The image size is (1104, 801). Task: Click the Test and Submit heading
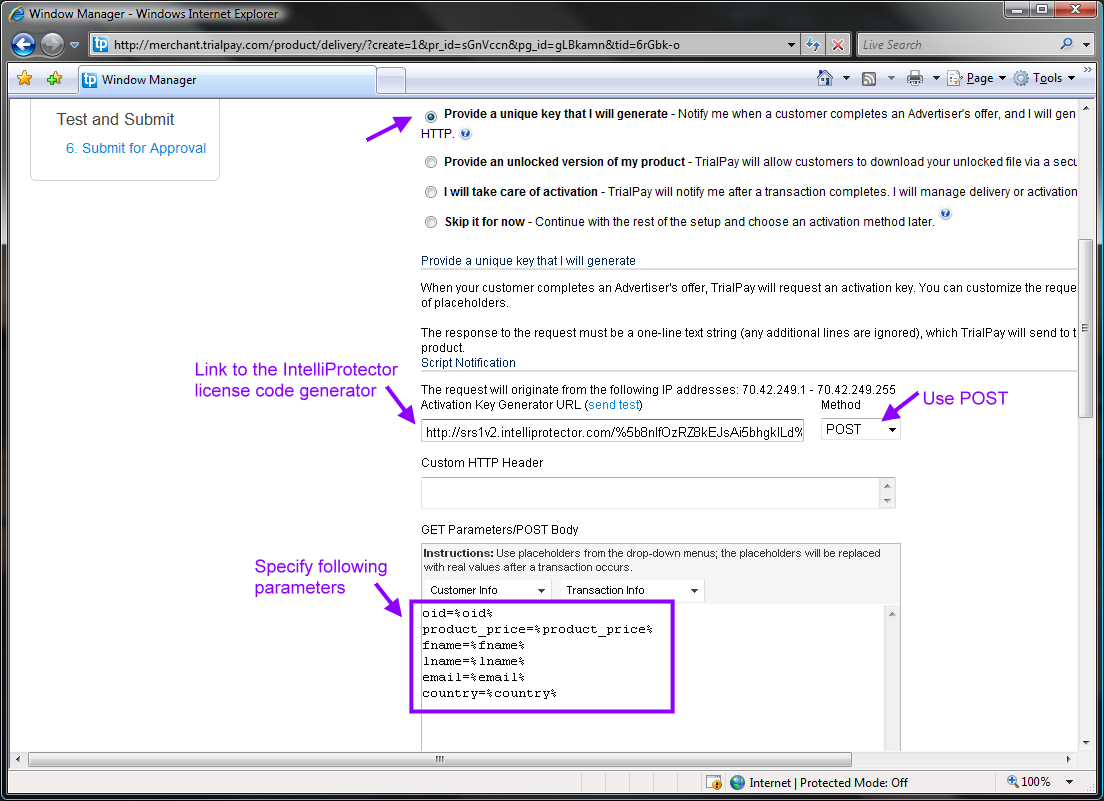click(x=115, y=120)
